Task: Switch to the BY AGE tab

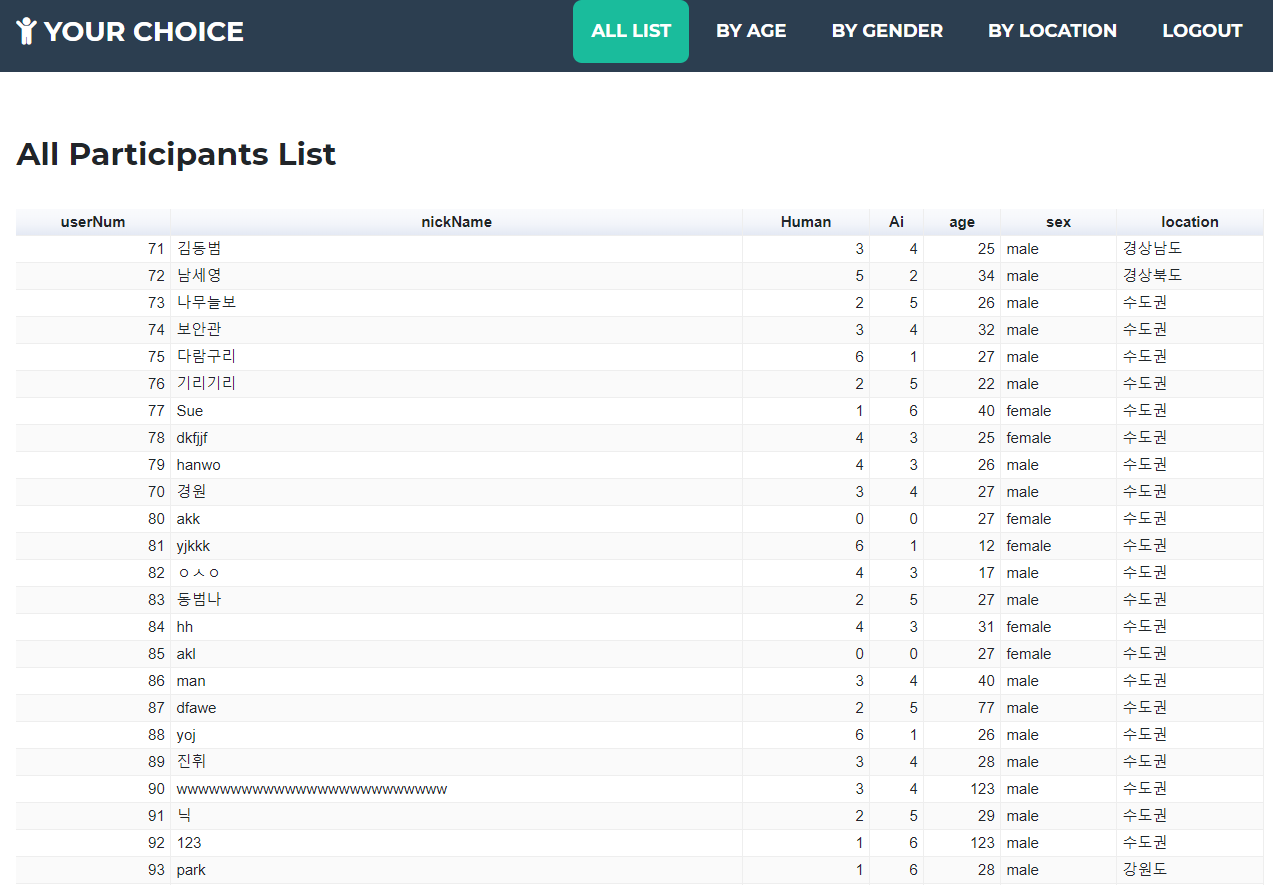Action: pyautogui.click(x=751, y=31)
